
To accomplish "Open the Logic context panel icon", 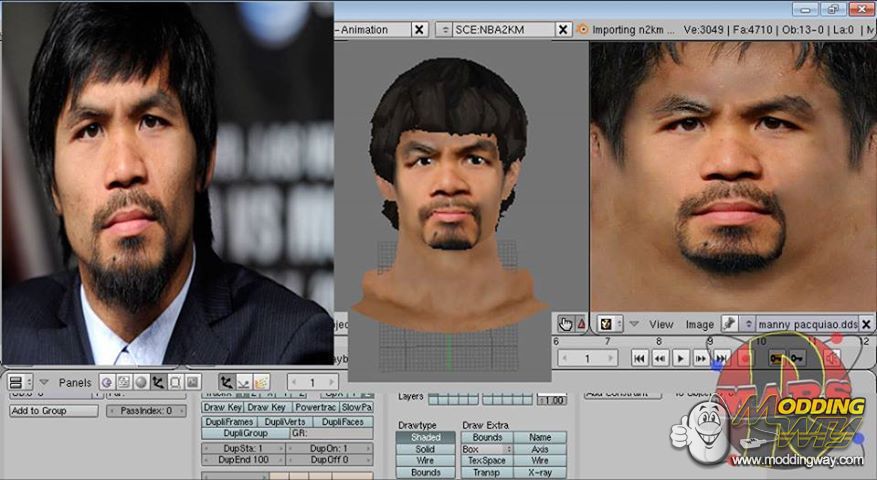I will tap(108, 382).
